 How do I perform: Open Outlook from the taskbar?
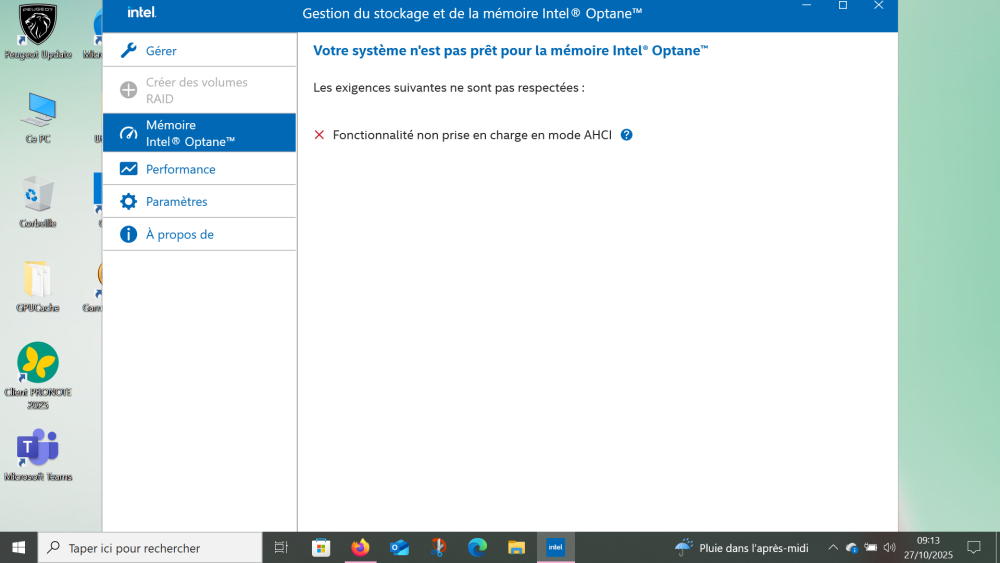click(x=399, y=548)
